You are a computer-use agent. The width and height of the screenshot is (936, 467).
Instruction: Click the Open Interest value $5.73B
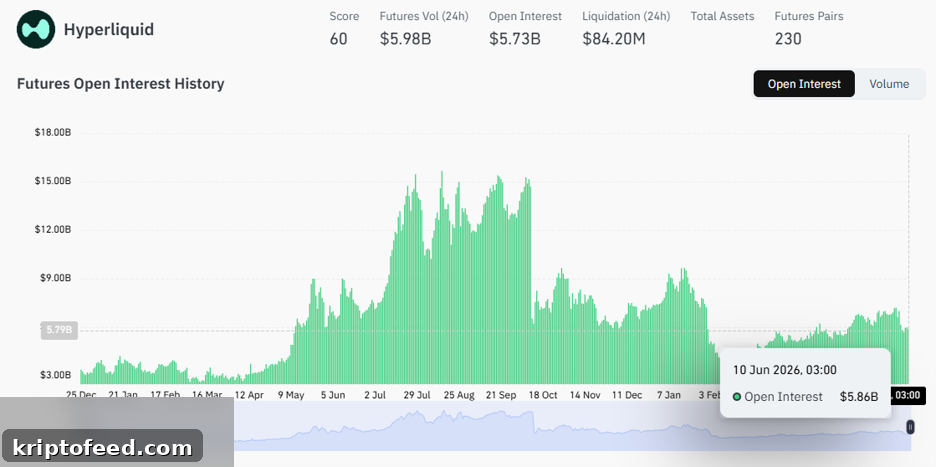tap(515, 39)
